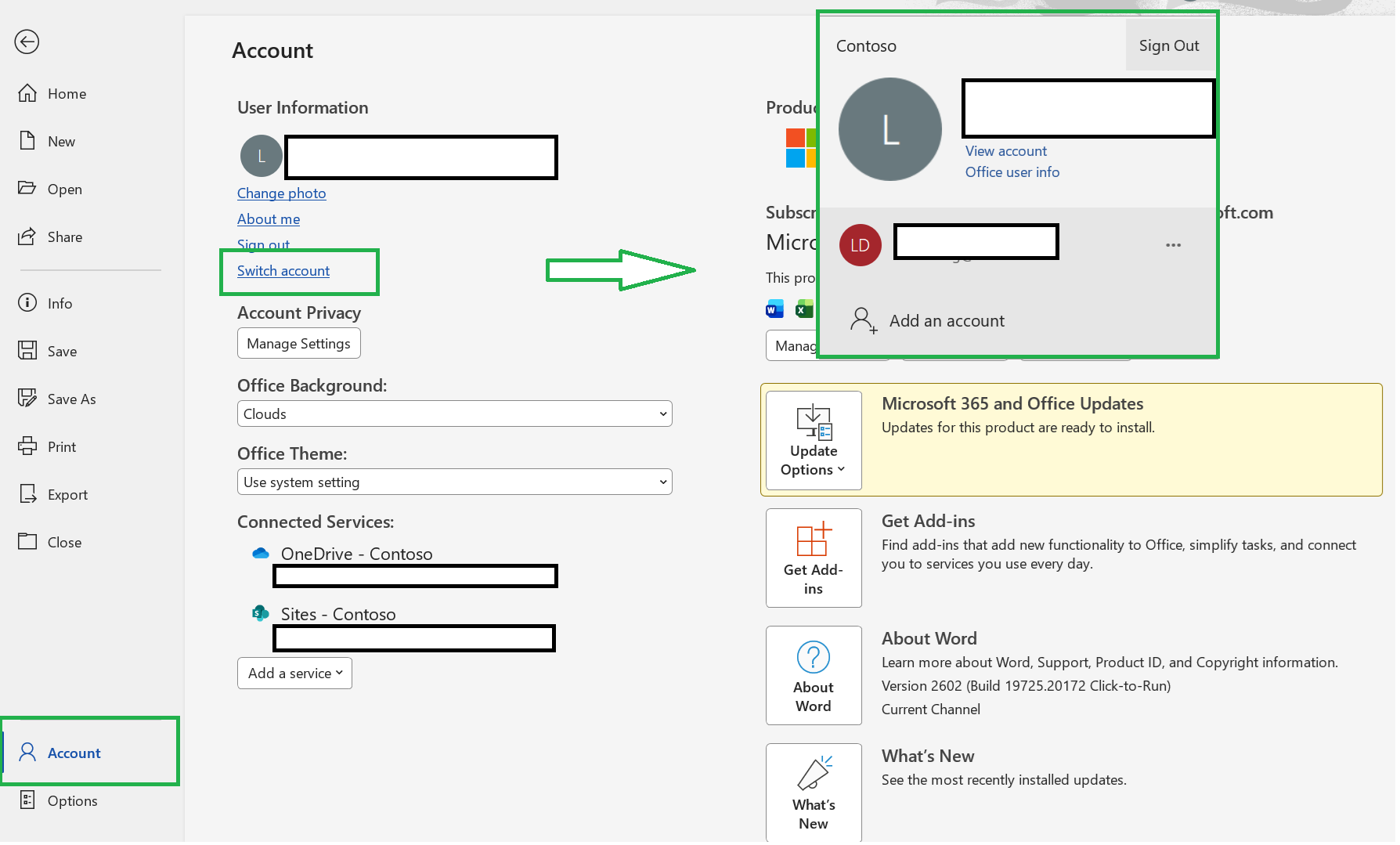
Task: Click the OneDrive cloud icon
Action: point(261,554)
